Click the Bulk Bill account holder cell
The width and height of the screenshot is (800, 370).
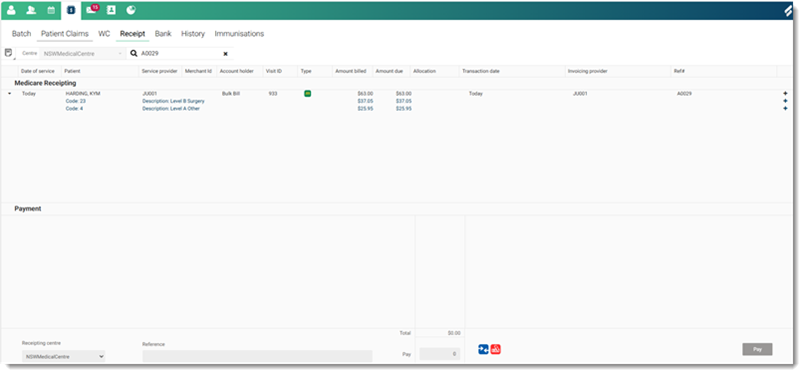pos(231,93)
